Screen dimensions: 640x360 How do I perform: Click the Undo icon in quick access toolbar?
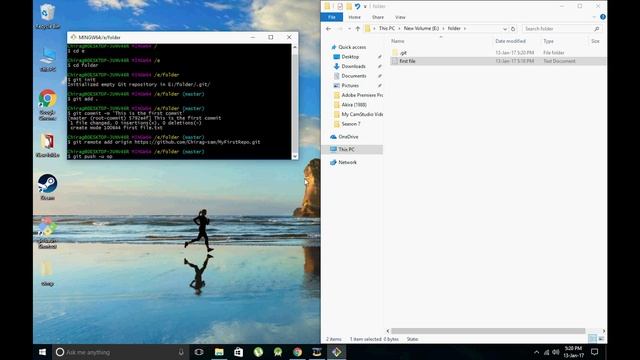[x=357, y=6]
